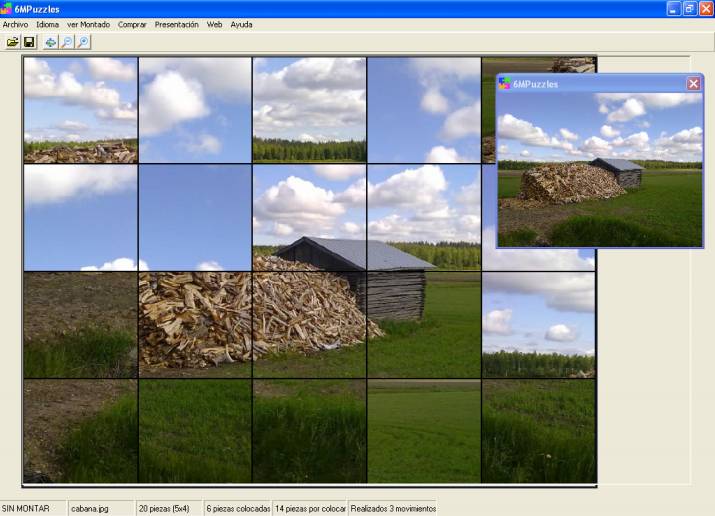Select third-row brown soil piece with grass

[81, 325]
